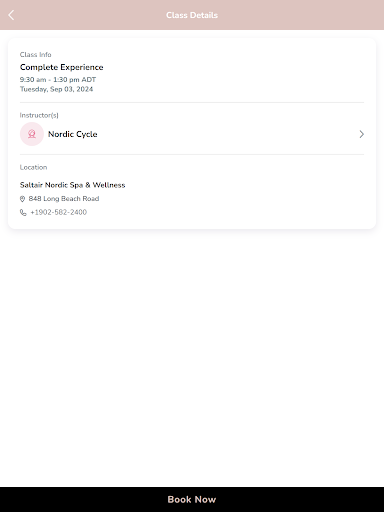Book the class with Book Now
Screen dimensions: 384x512
[192, 499]
